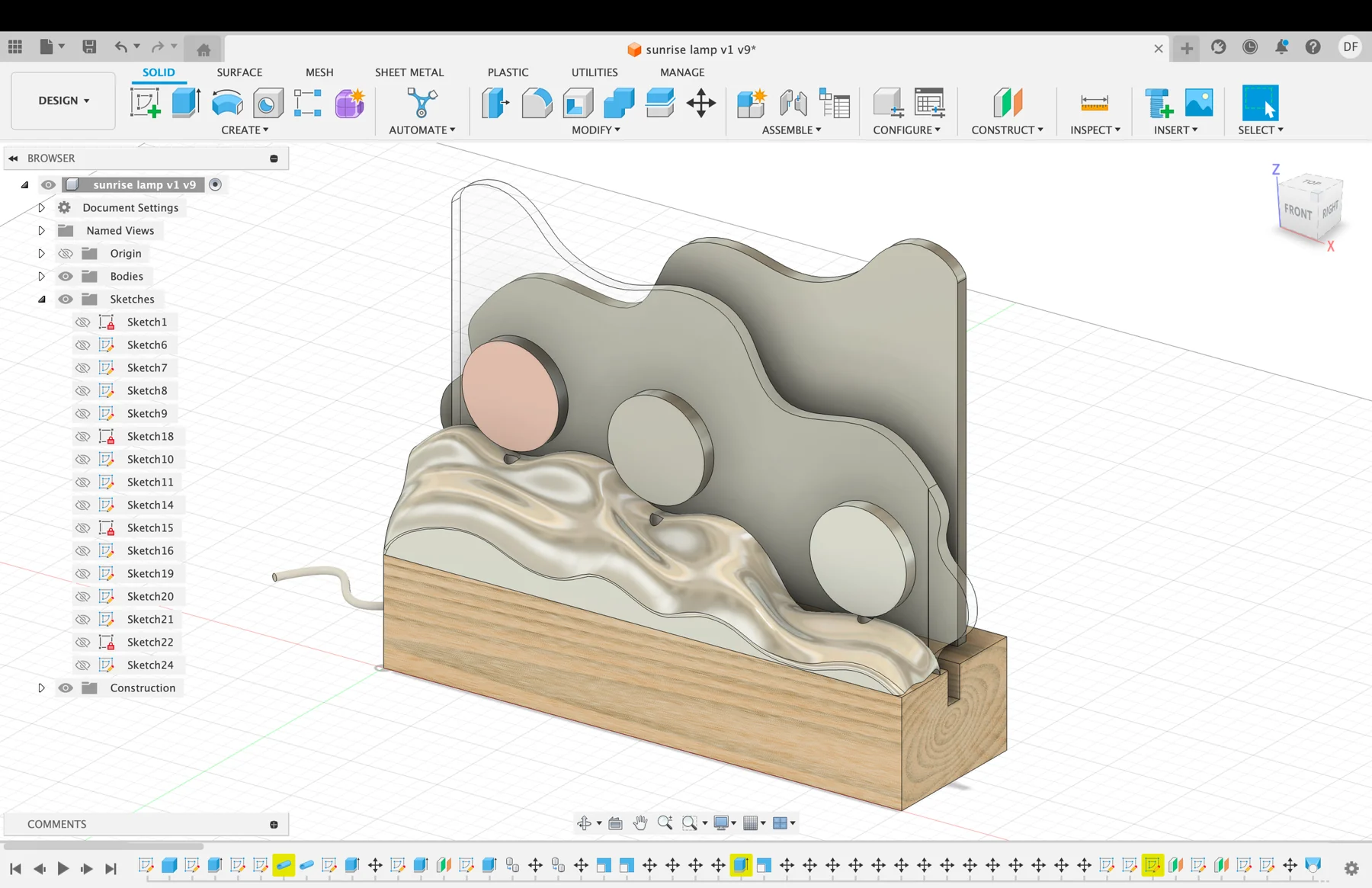Toggle visibility of Sketch1
The image size is (1372, 888).
pos(82,322)
